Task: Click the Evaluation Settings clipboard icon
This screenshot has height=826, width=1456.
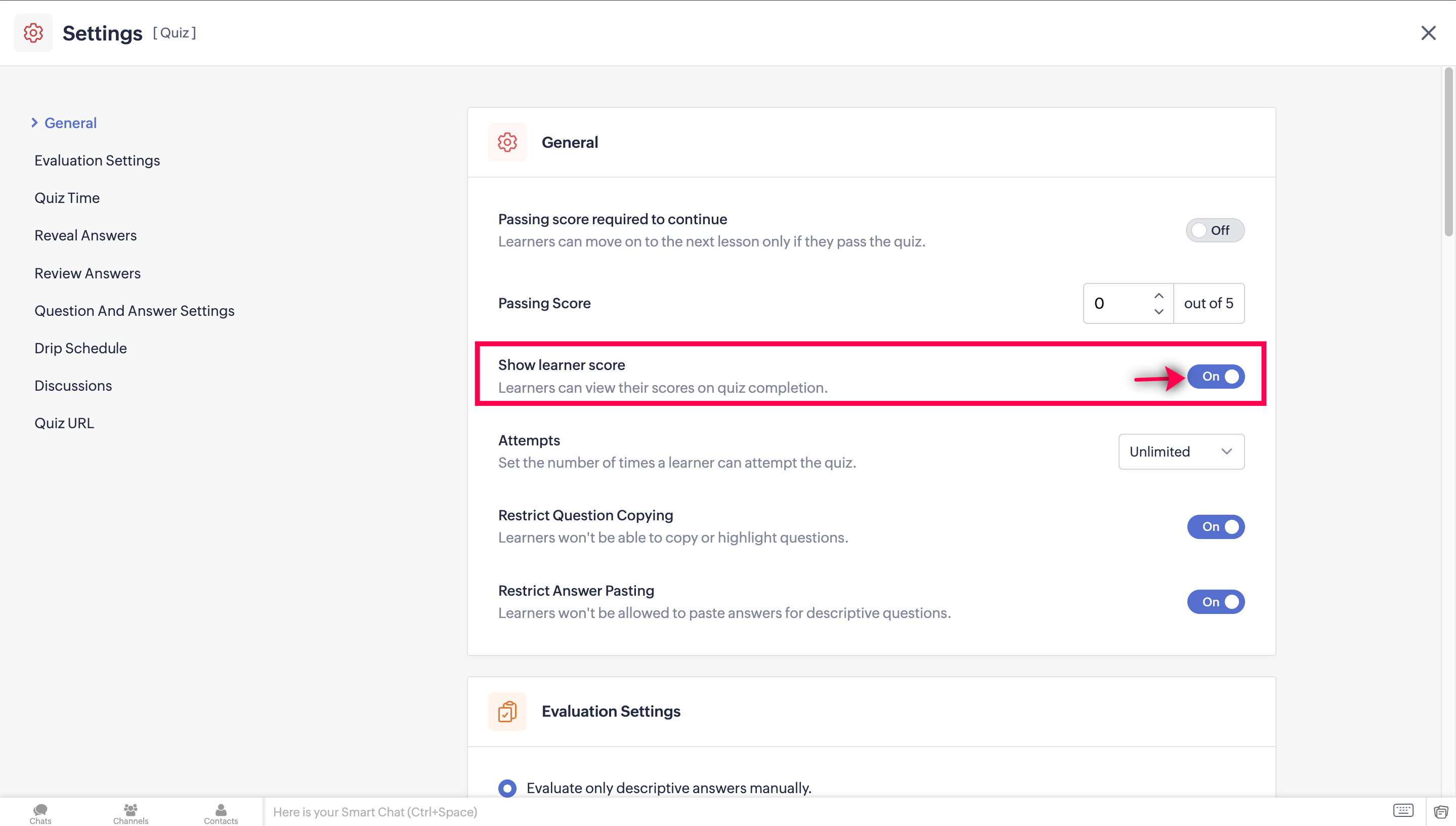Action: point(507,712)
